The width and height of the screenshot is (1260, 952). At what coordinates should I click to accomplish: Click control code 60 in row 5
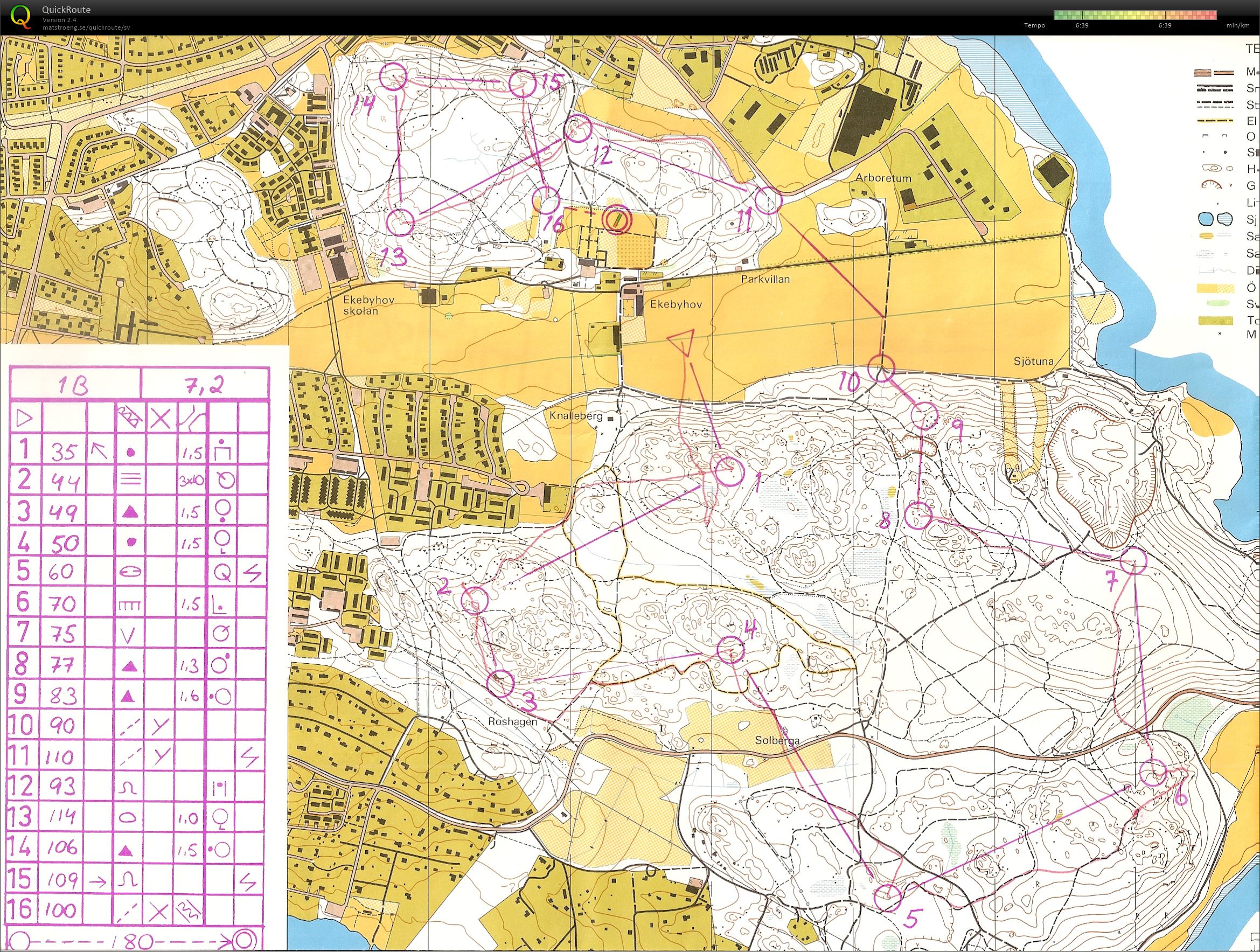61,572
